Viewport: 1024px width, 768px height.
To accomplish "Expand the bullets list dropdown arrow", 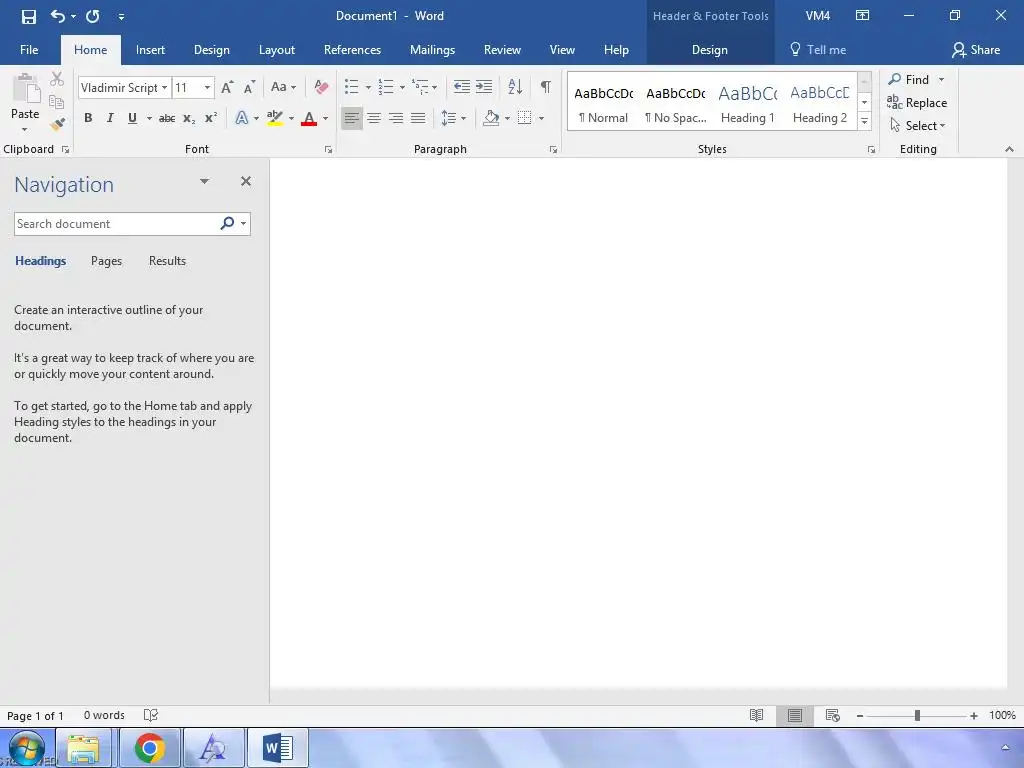I will coord(368,87).
